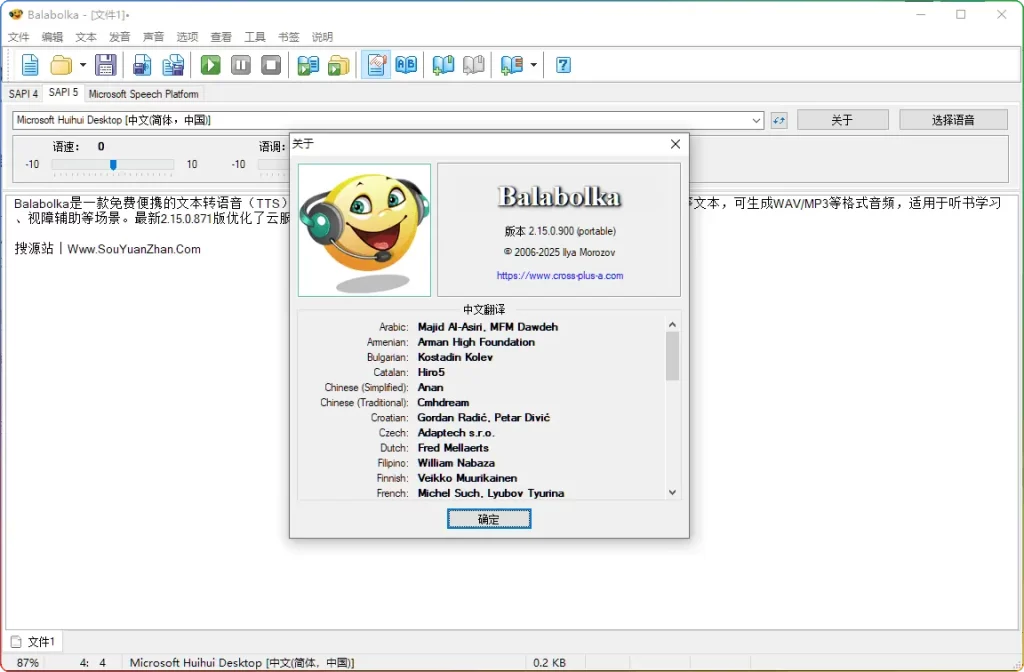Open the 工具 menu
This screenshot has width=1024, height=672.
[x=255, y=37]
